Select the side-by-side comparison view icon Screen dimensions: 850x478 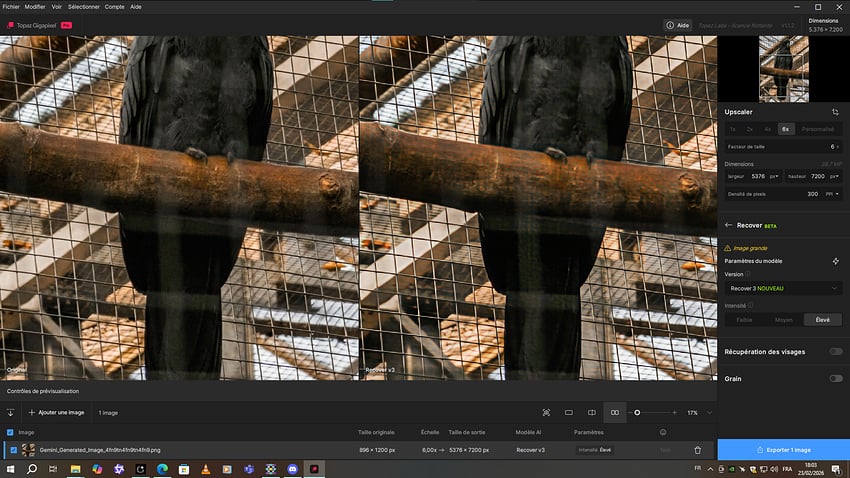click(x=615, y=412)
